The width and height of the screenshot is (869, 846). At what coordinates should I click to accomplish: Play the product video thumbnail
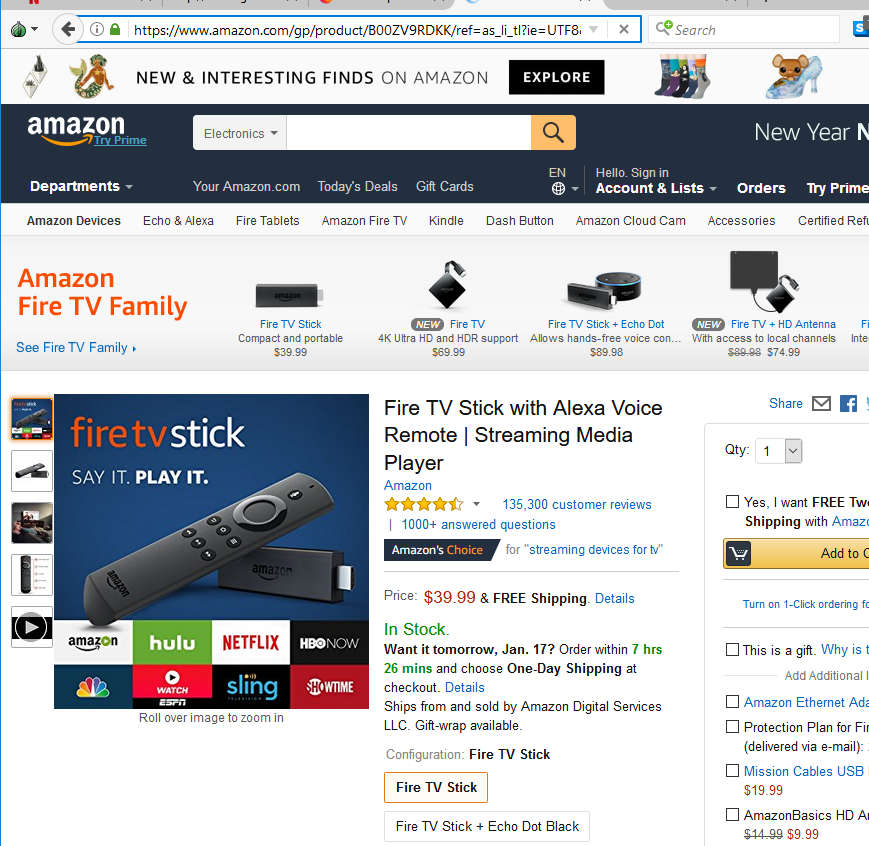pyautogui.click(x=32, y=627)
